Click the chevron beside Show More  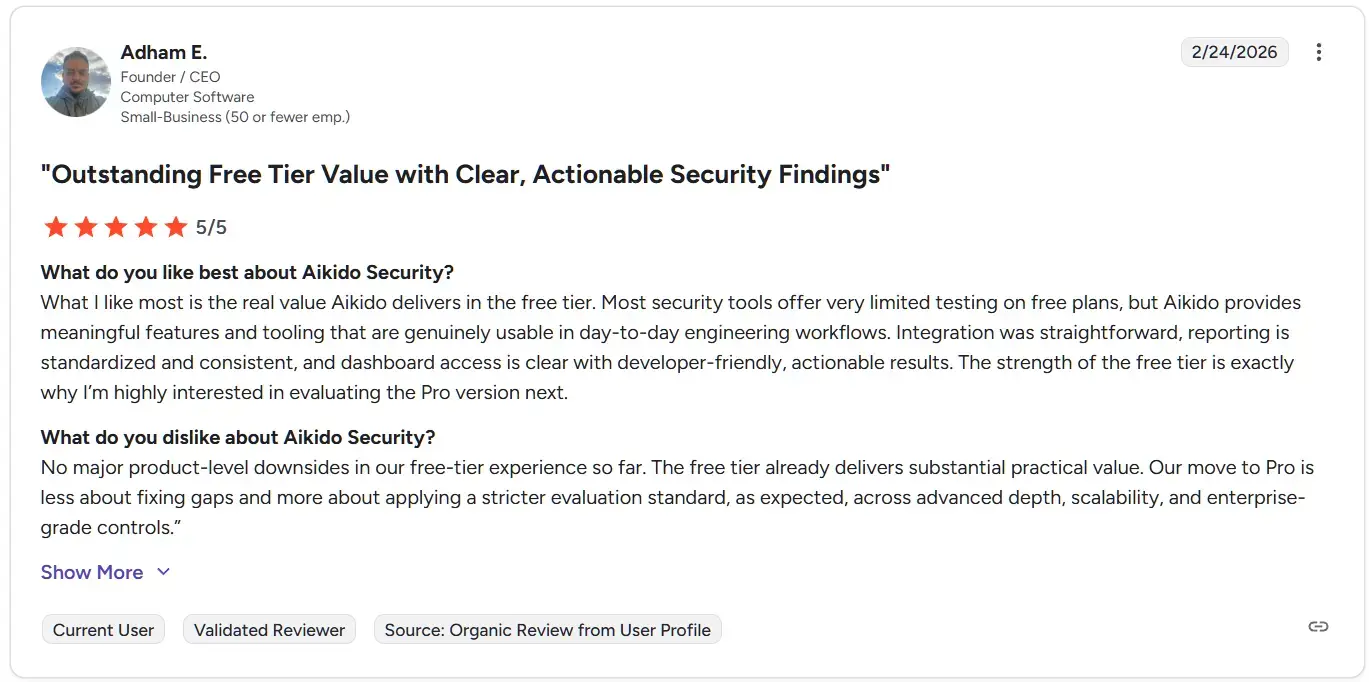pyautogui.click(x=163, y=572)
